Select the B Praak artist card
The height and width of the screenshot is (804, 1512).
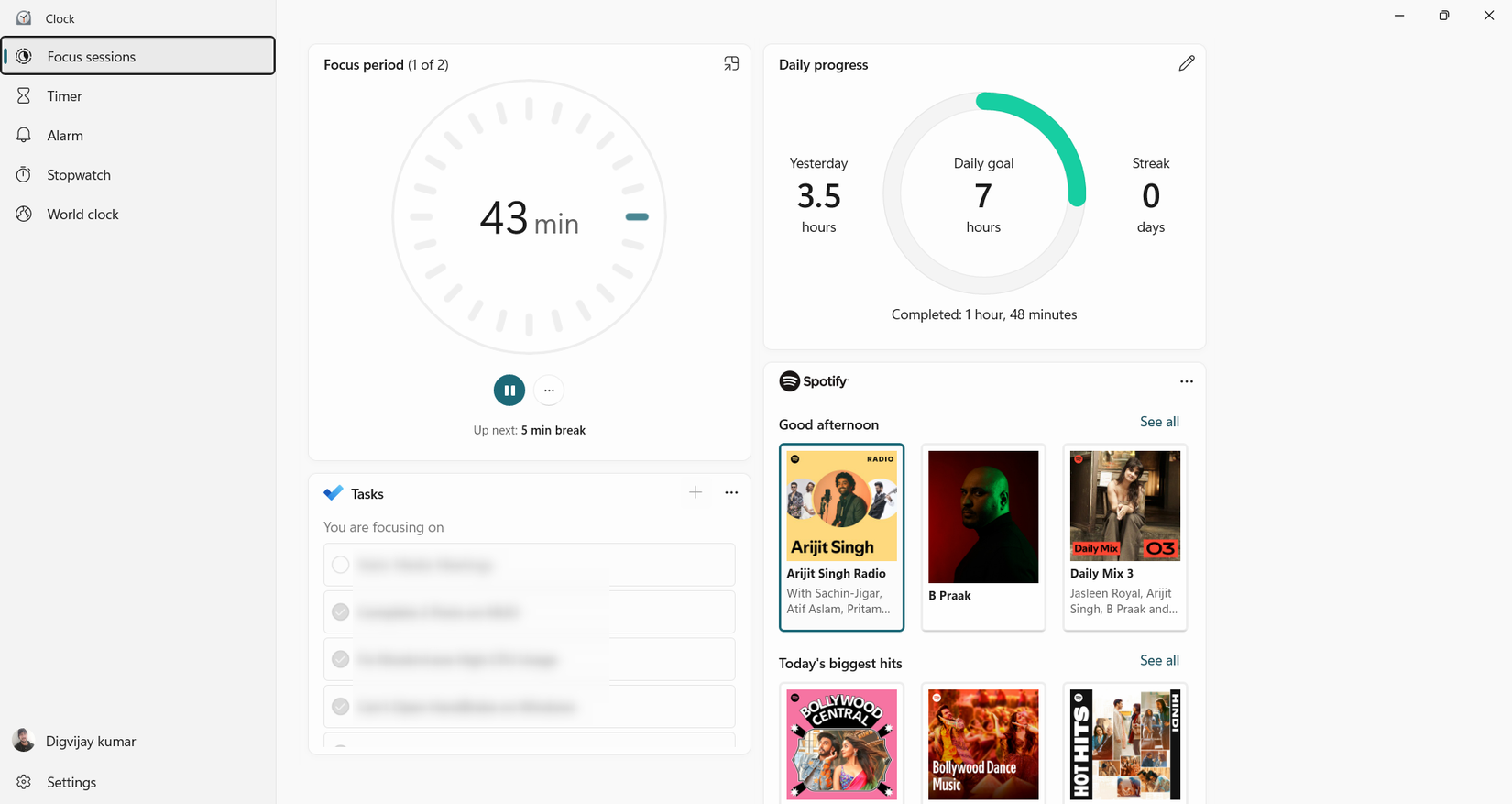click(x=983, y=537)
